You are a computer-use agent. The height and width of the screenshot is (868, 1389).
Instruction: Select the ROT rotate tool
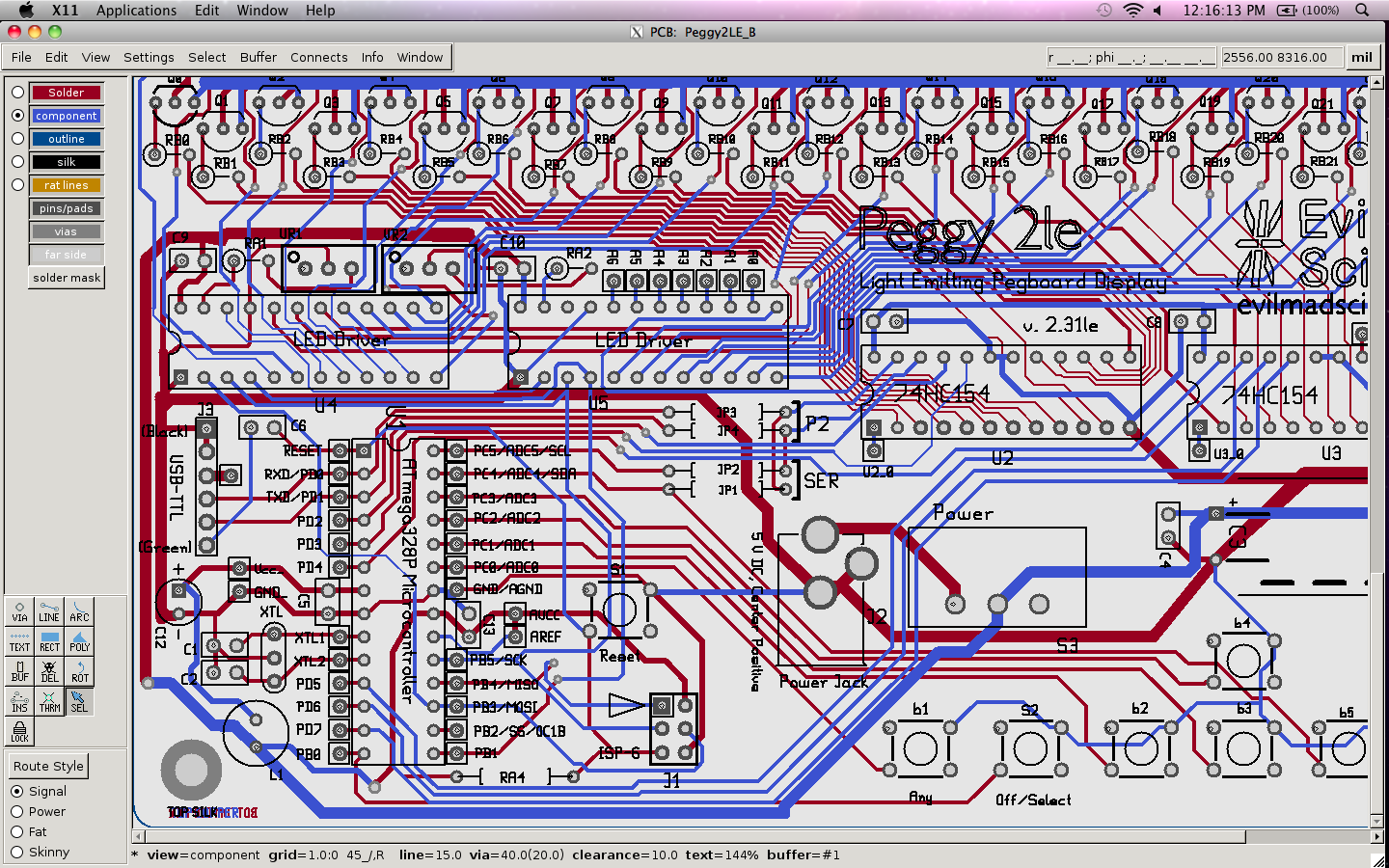(x=79, y=669)
